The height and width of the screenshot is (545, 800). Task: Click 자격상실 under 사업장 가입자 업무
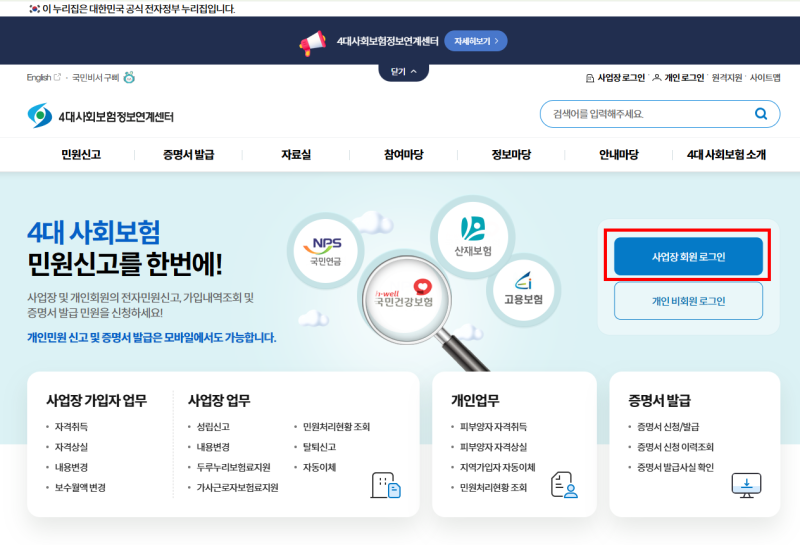[71, 447]
